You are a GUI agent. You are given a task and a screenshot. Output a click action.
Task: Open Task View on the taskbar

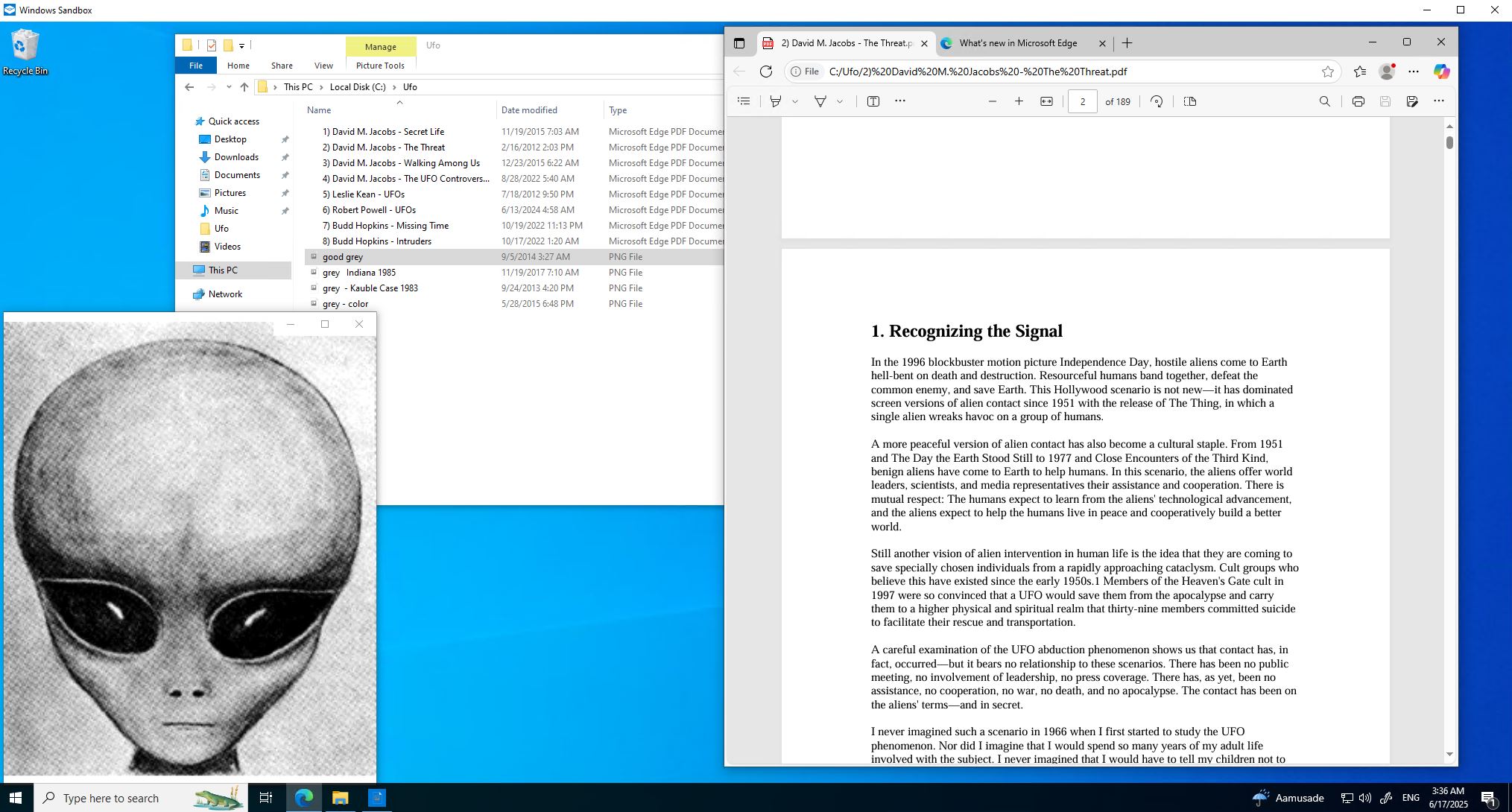(x=265, y=798)
